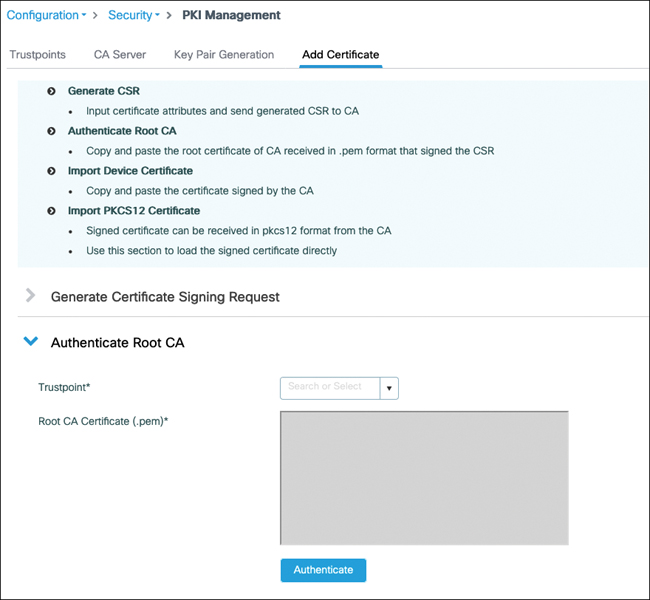This screenshot has height=600, width=650.
Task: Click bullet icon beside Import PKCS12 Certificate
Action: coord(51,211)
